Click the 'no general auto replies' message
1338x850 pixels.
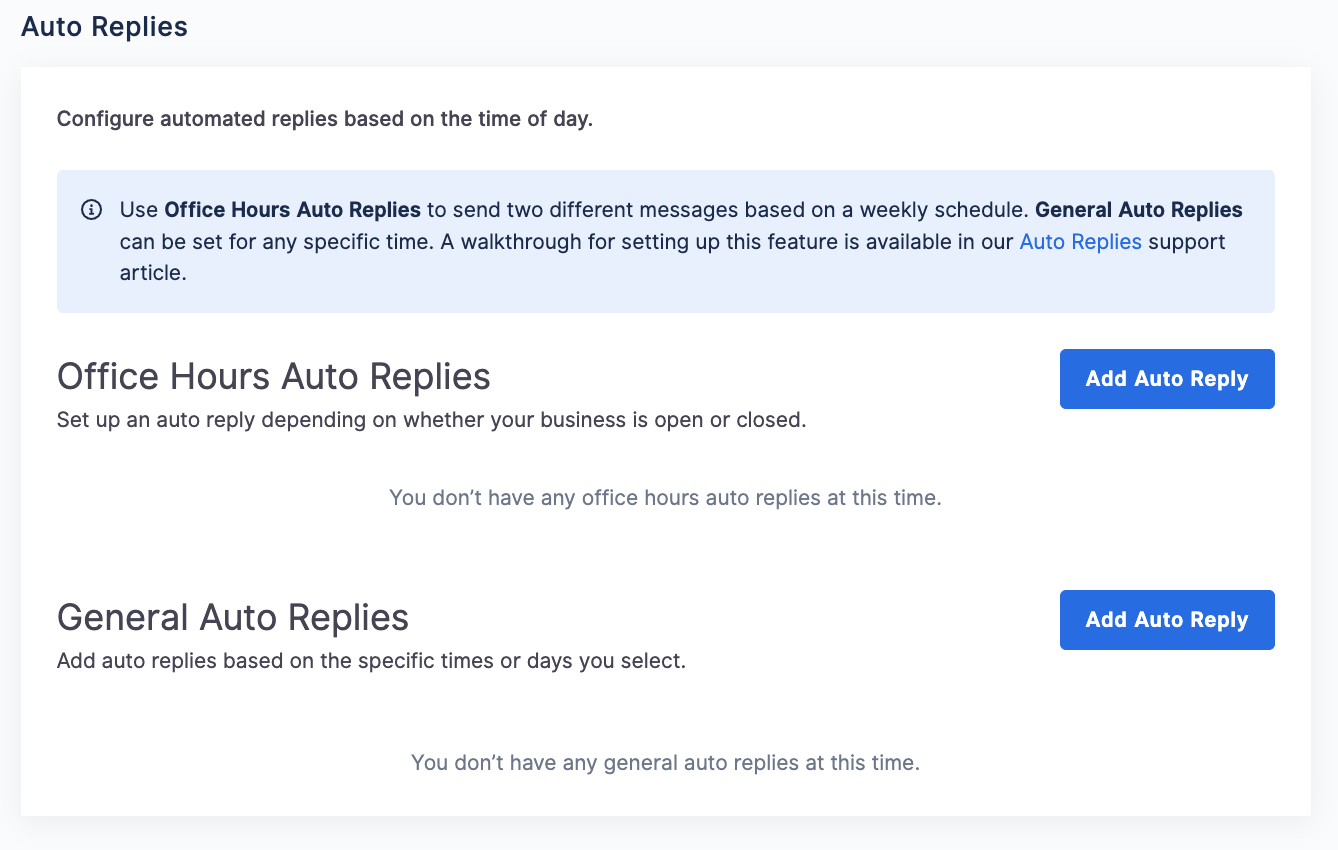(x=665, y=763)
